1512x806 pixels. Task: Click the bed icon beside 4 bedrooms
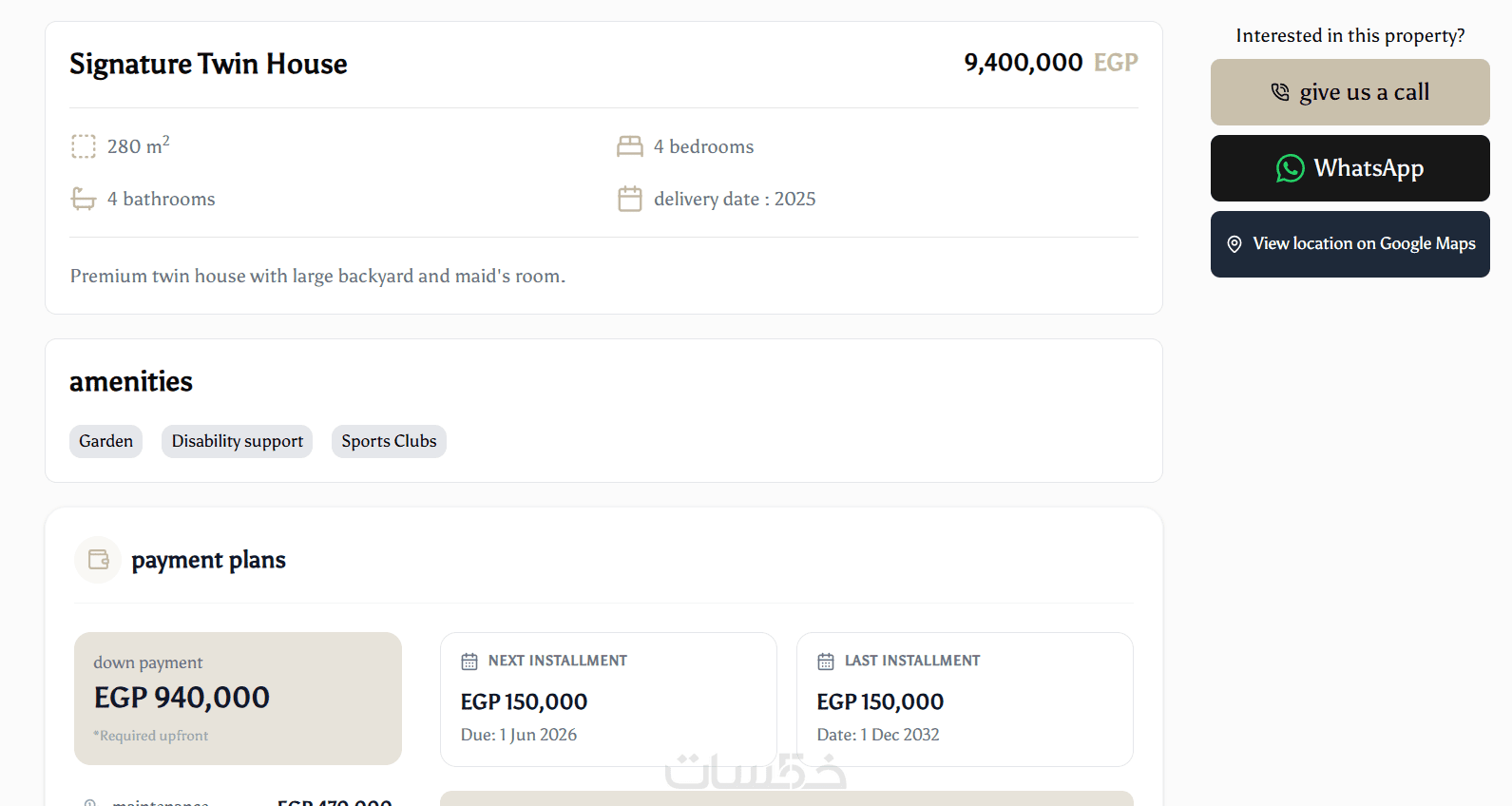click(630, 146)
